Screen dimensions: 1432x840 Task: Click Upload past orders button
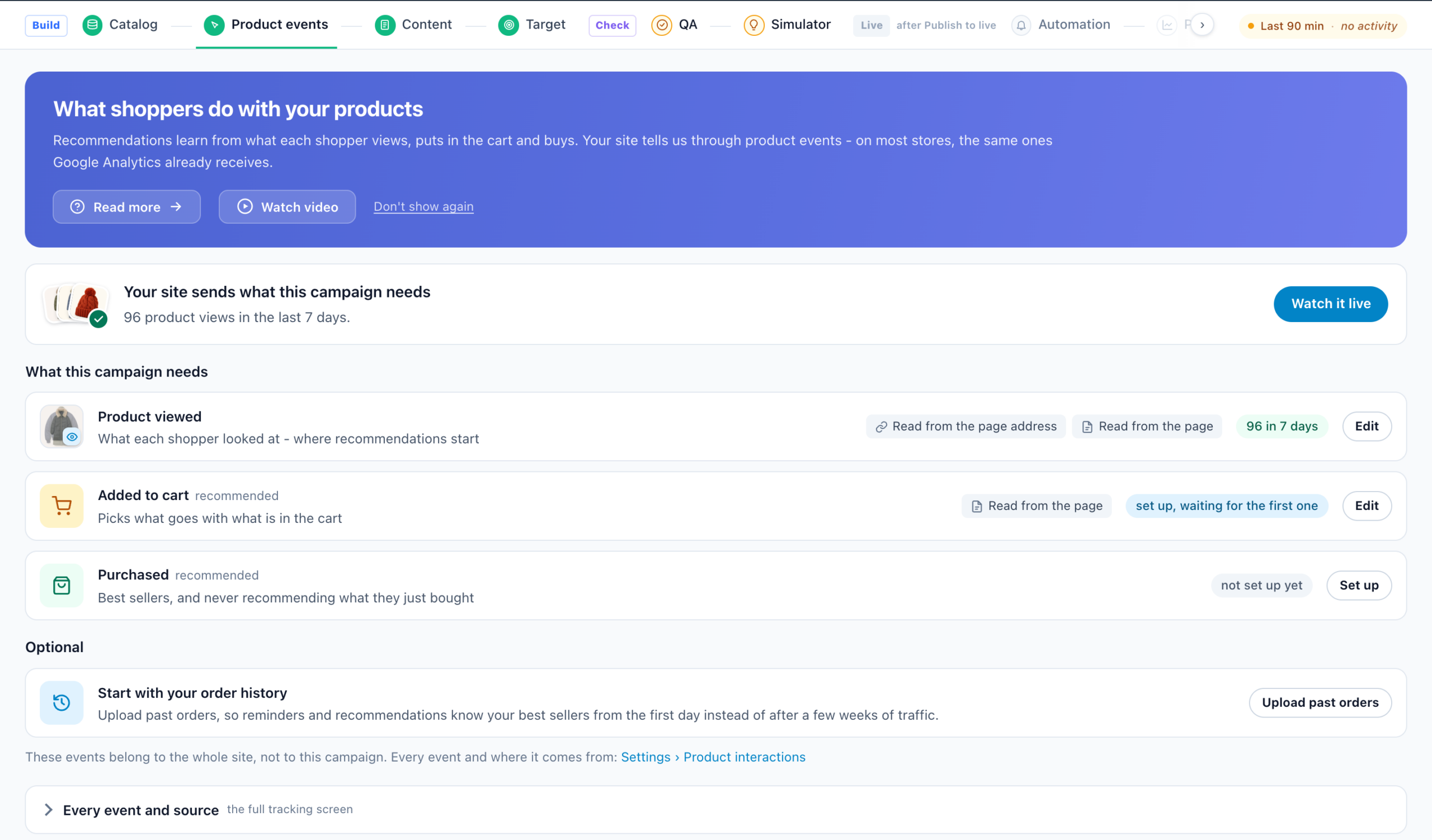click(x=1320, y=702)
